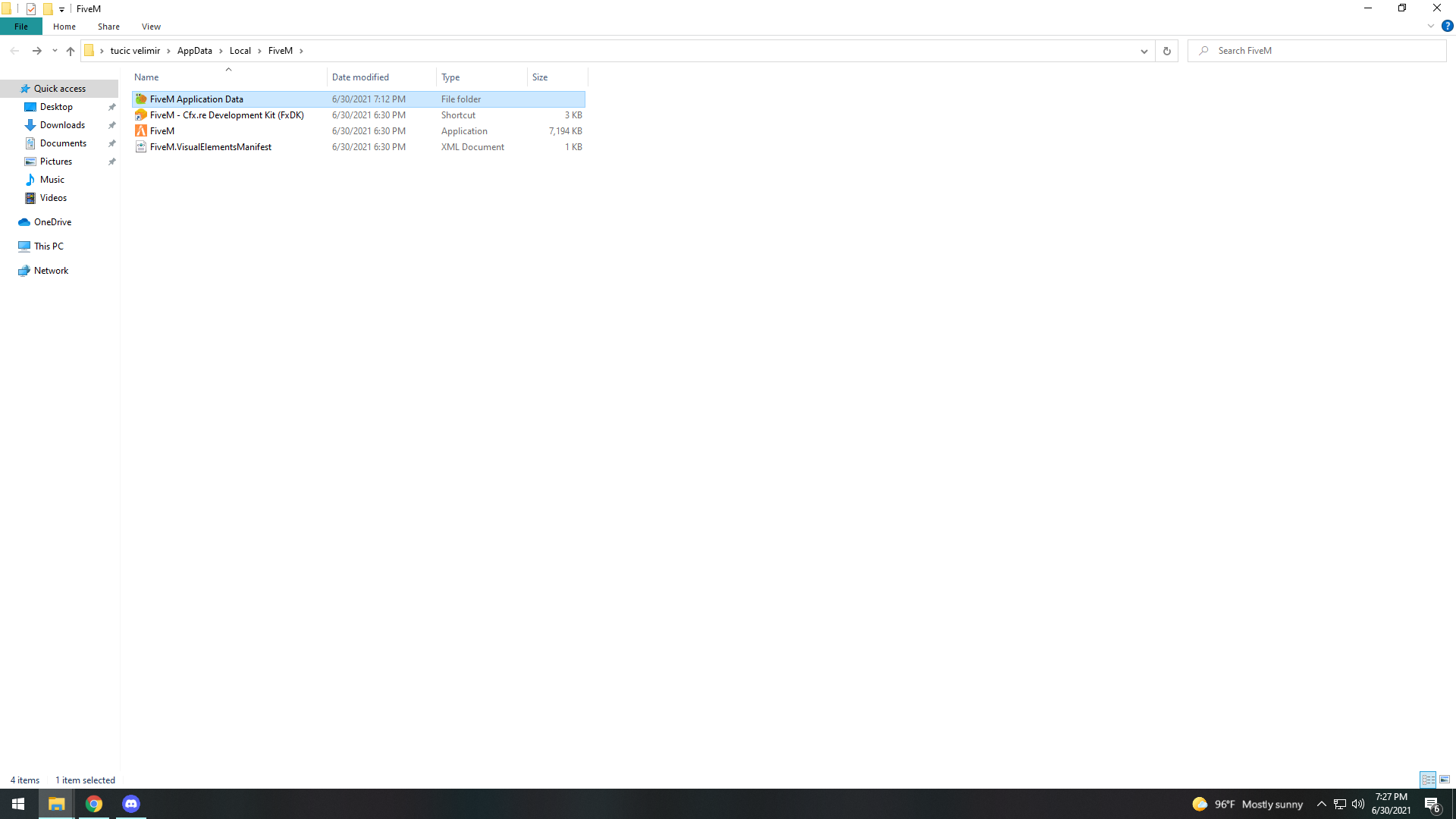
Task: Click the Shortcut type cell
Action: tap(458, 115)
